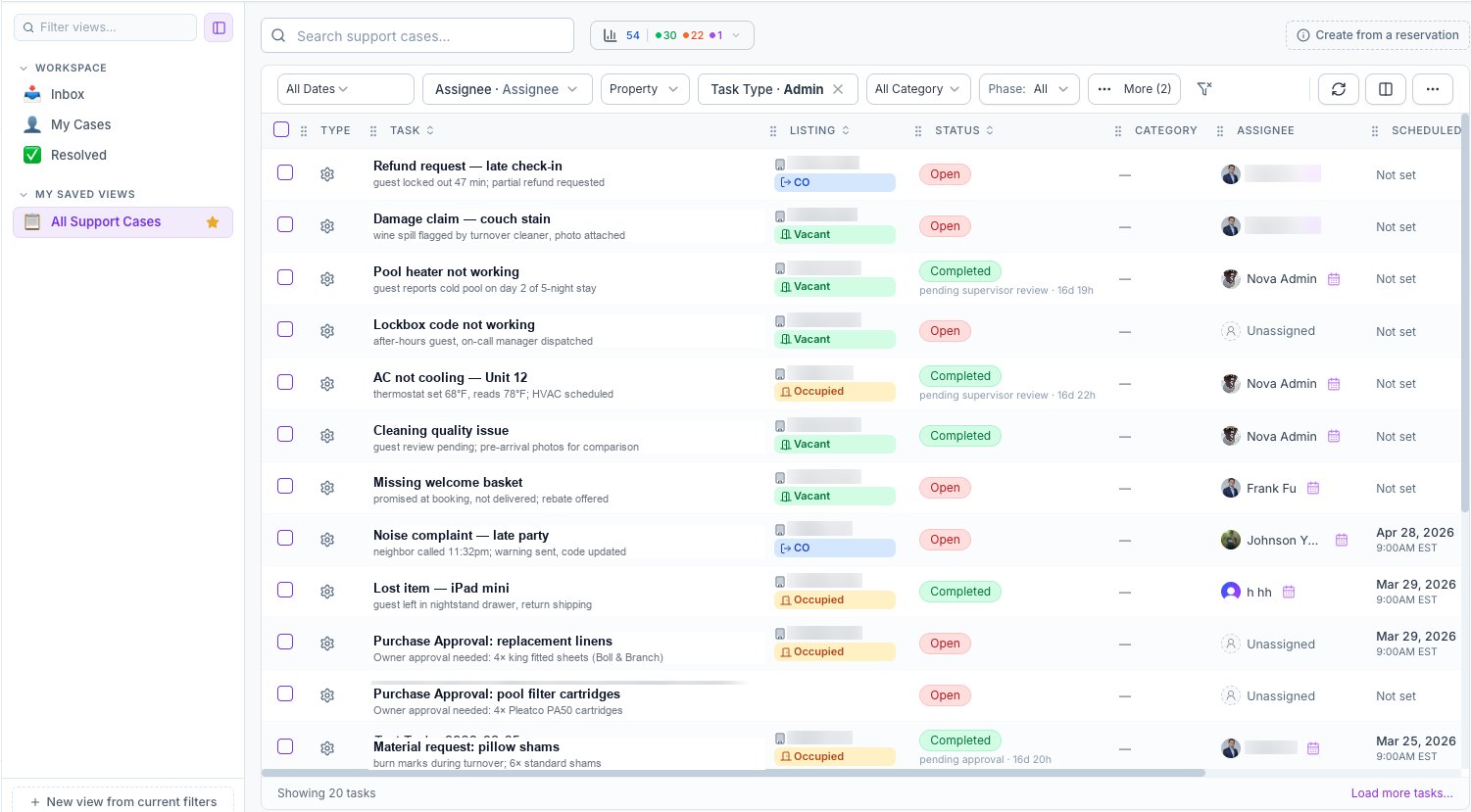This screenshot has width=1471, height=812.
Task: Click the Search support cases field
Action: coord(417,36)
